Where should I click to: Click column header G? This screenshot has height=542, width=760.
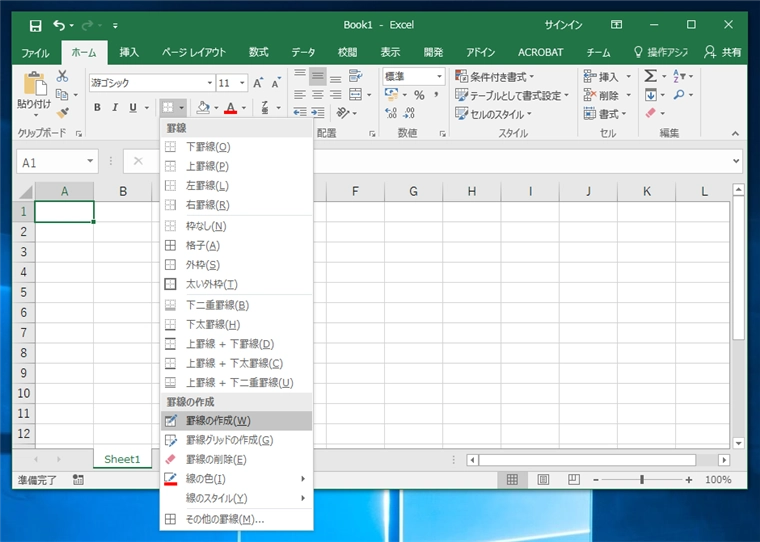(413, 191)
